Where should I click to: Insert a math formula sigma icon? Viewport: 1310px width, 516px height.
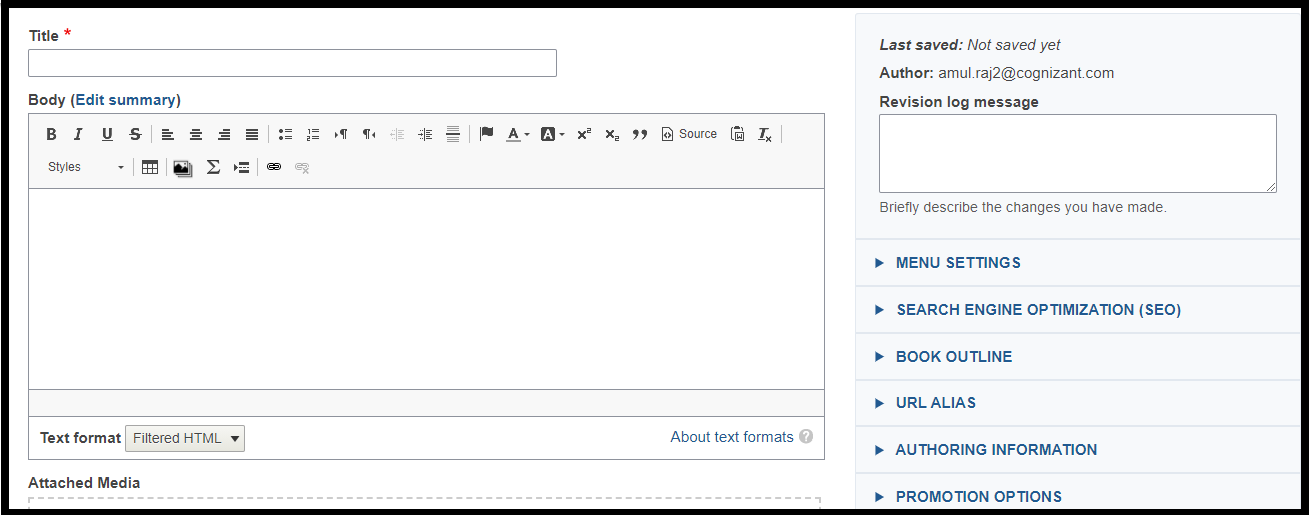coord(213,167)
